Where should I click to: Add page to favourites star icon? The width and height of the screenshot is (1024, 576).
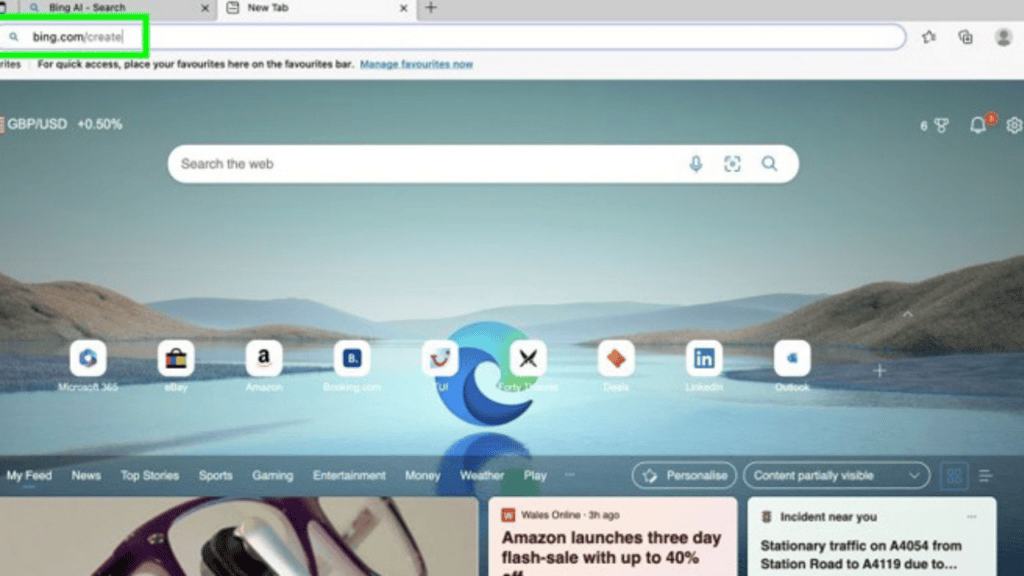[929, 37]
